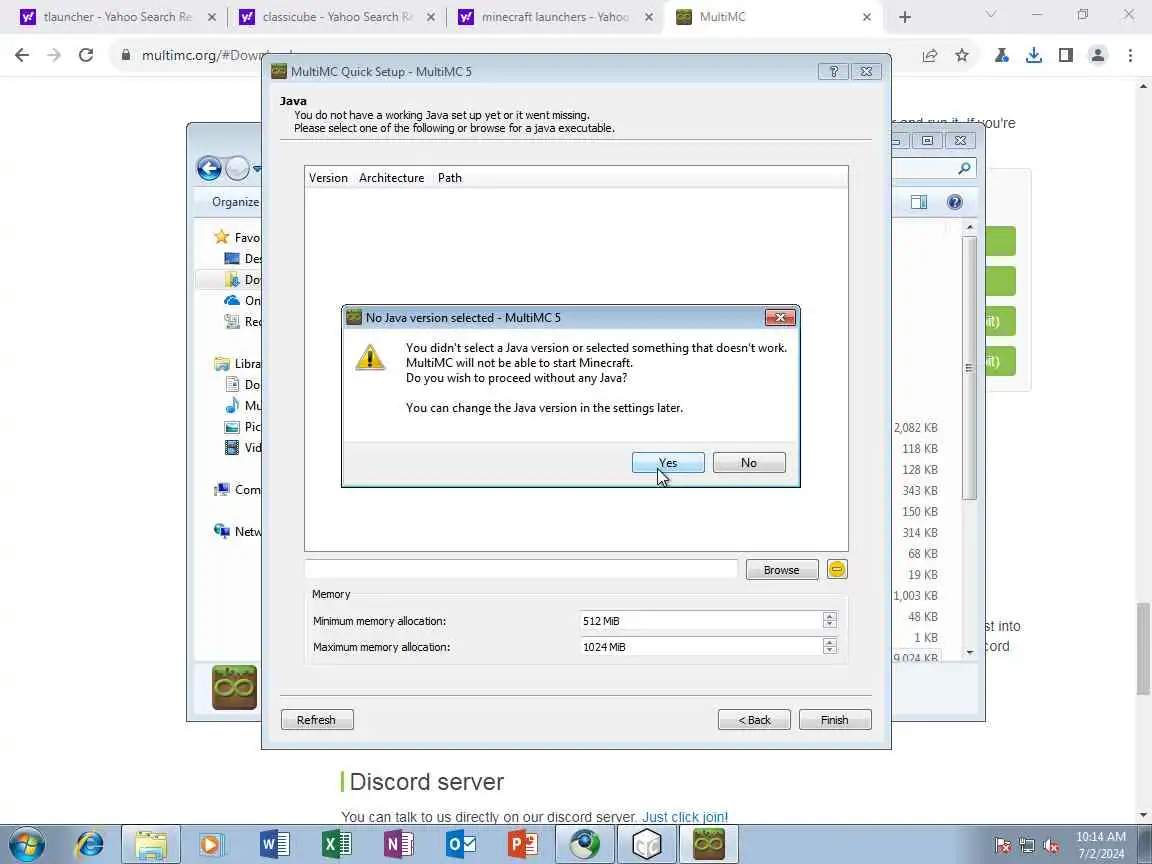The image size is (1152, 864).
Task: Click the yellow Java test icon
Action: pos(836,569)
